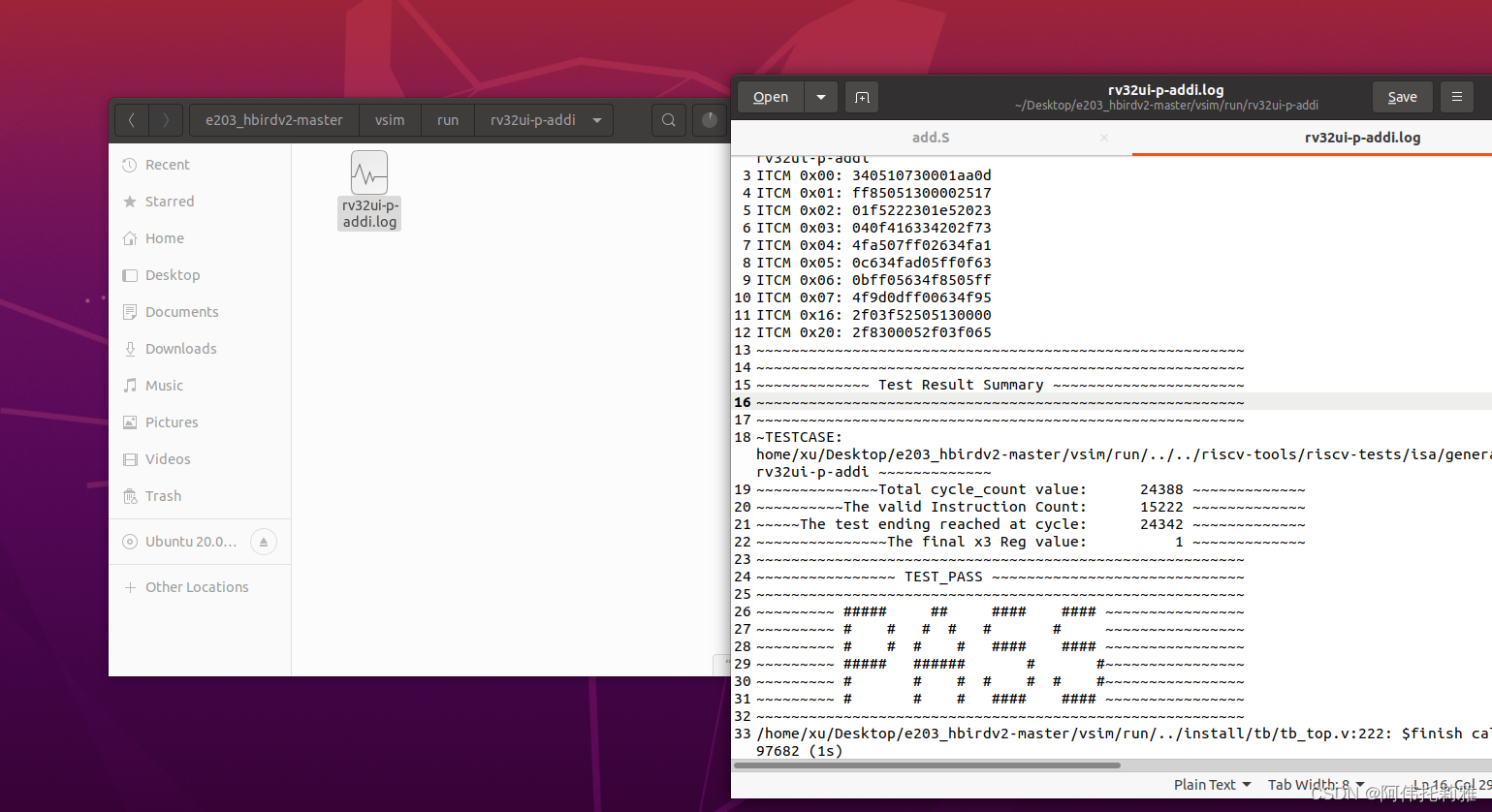Screen dimensions: 1492x812
Task: Expand the recent files dropdown beside Open
Action: tap(821, 97)
